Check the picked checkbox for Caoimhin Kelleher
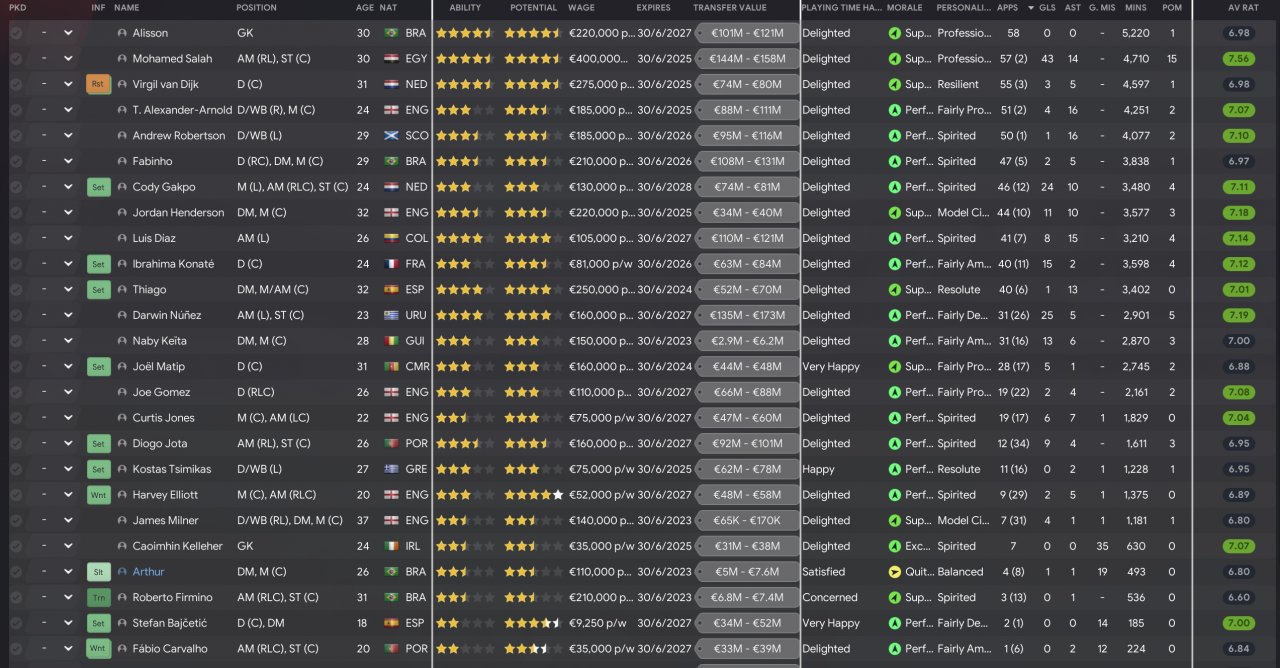 click(x=16, y=546)
